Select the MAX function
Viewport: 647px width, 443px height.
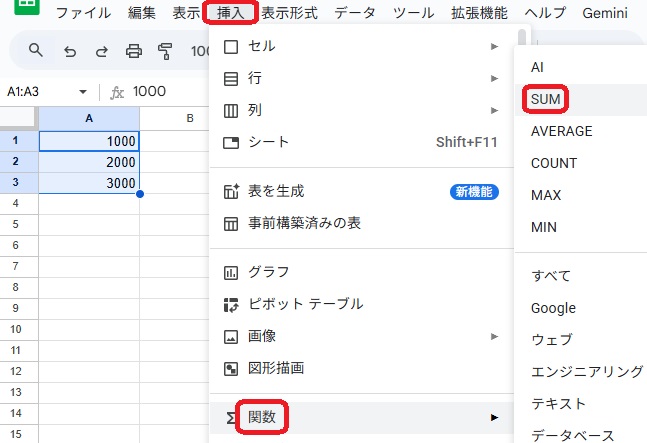point(581,195)
